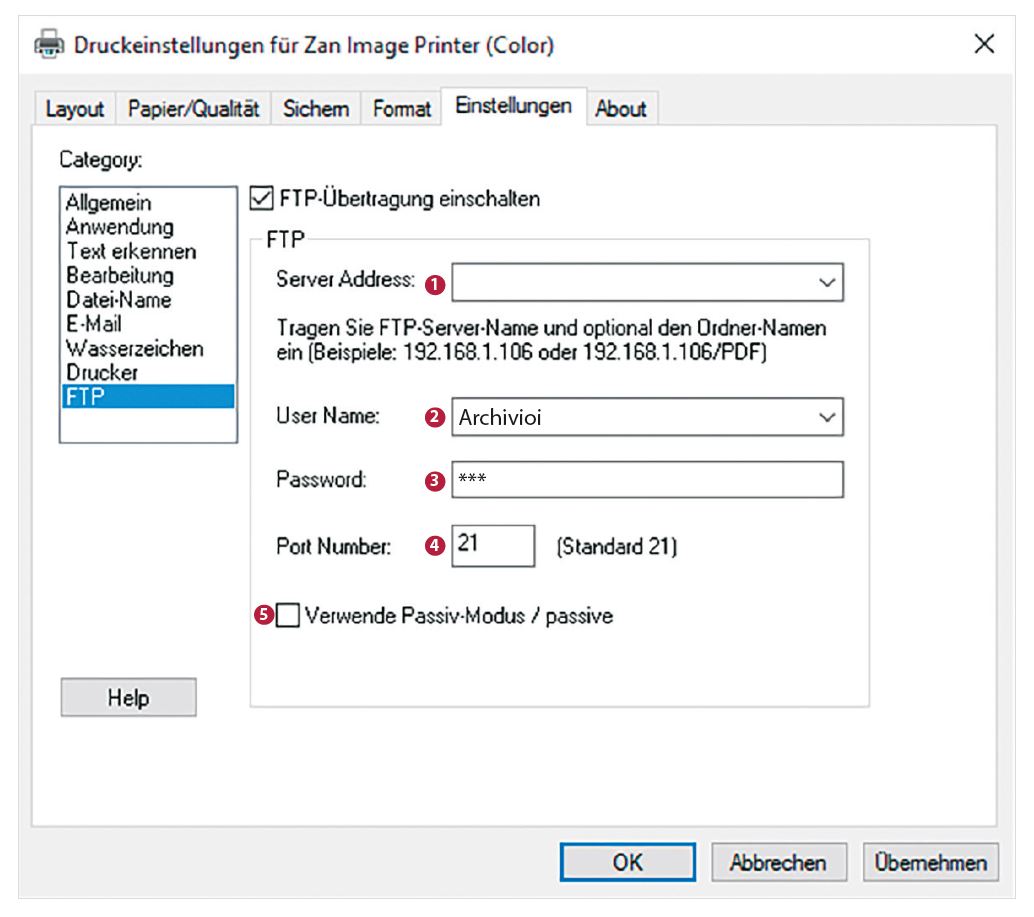Close the Druckeinstellungen dialog window
The image size is (1034, 917).
(984, 45)
